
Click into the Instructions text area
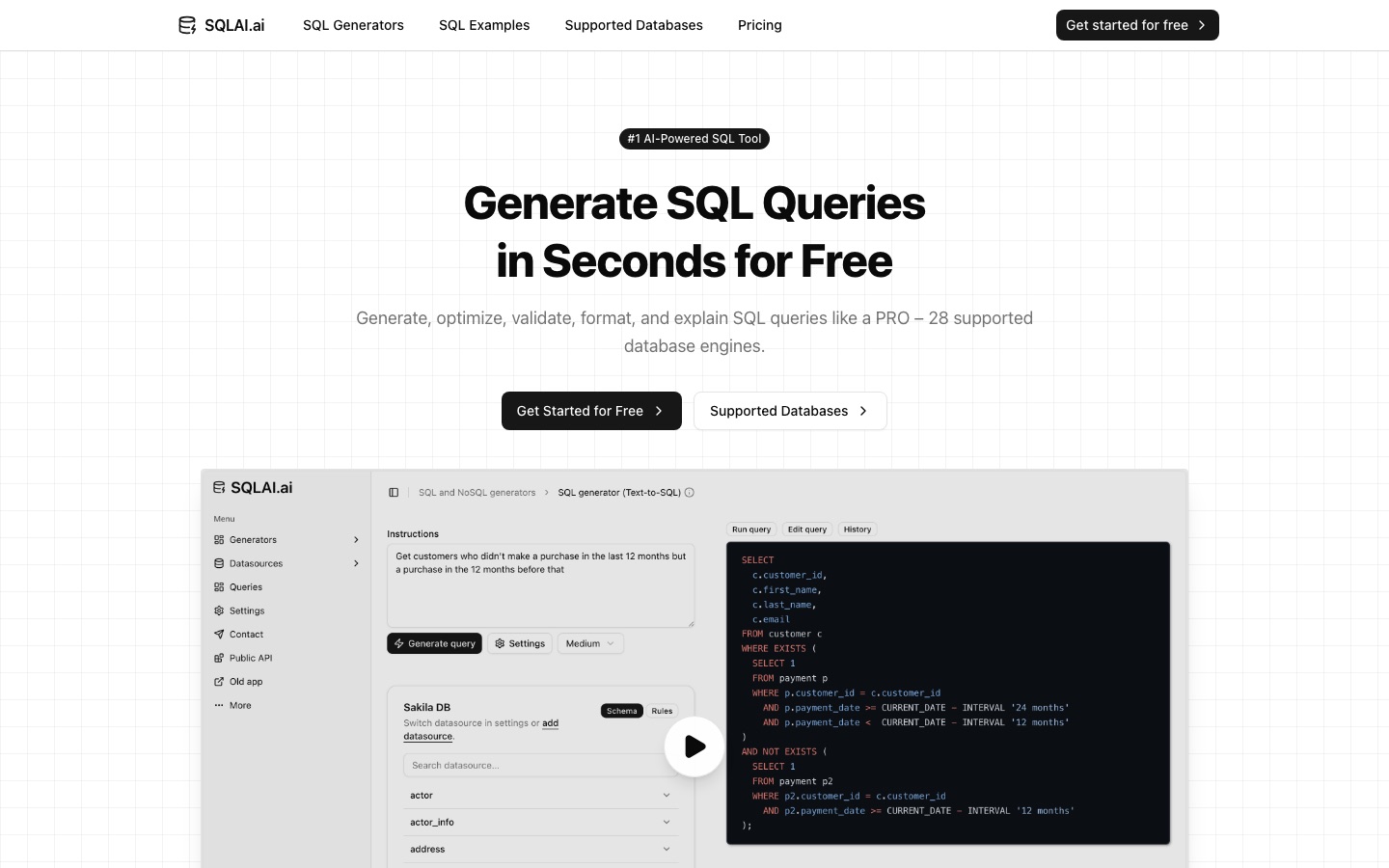[540, 585]
